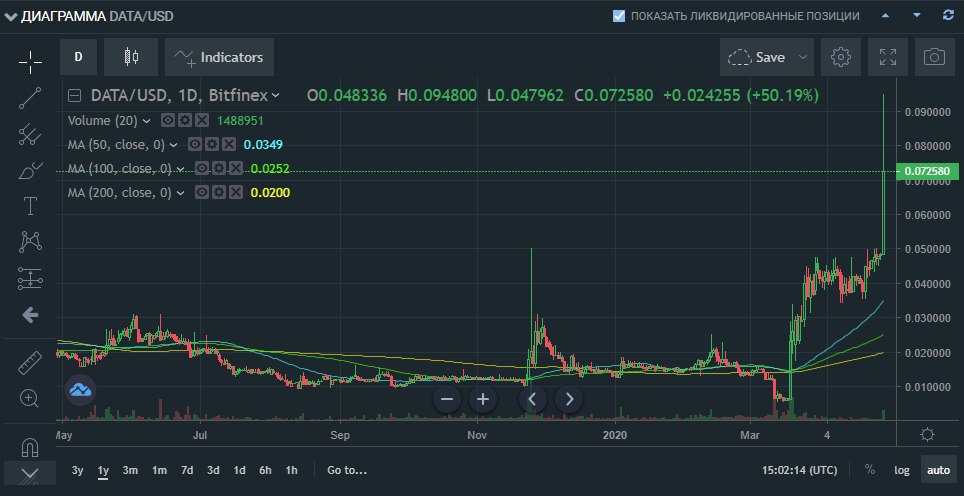Remove the Volume (20) indicator
The image size is (964, 496).
click(202, 120)
